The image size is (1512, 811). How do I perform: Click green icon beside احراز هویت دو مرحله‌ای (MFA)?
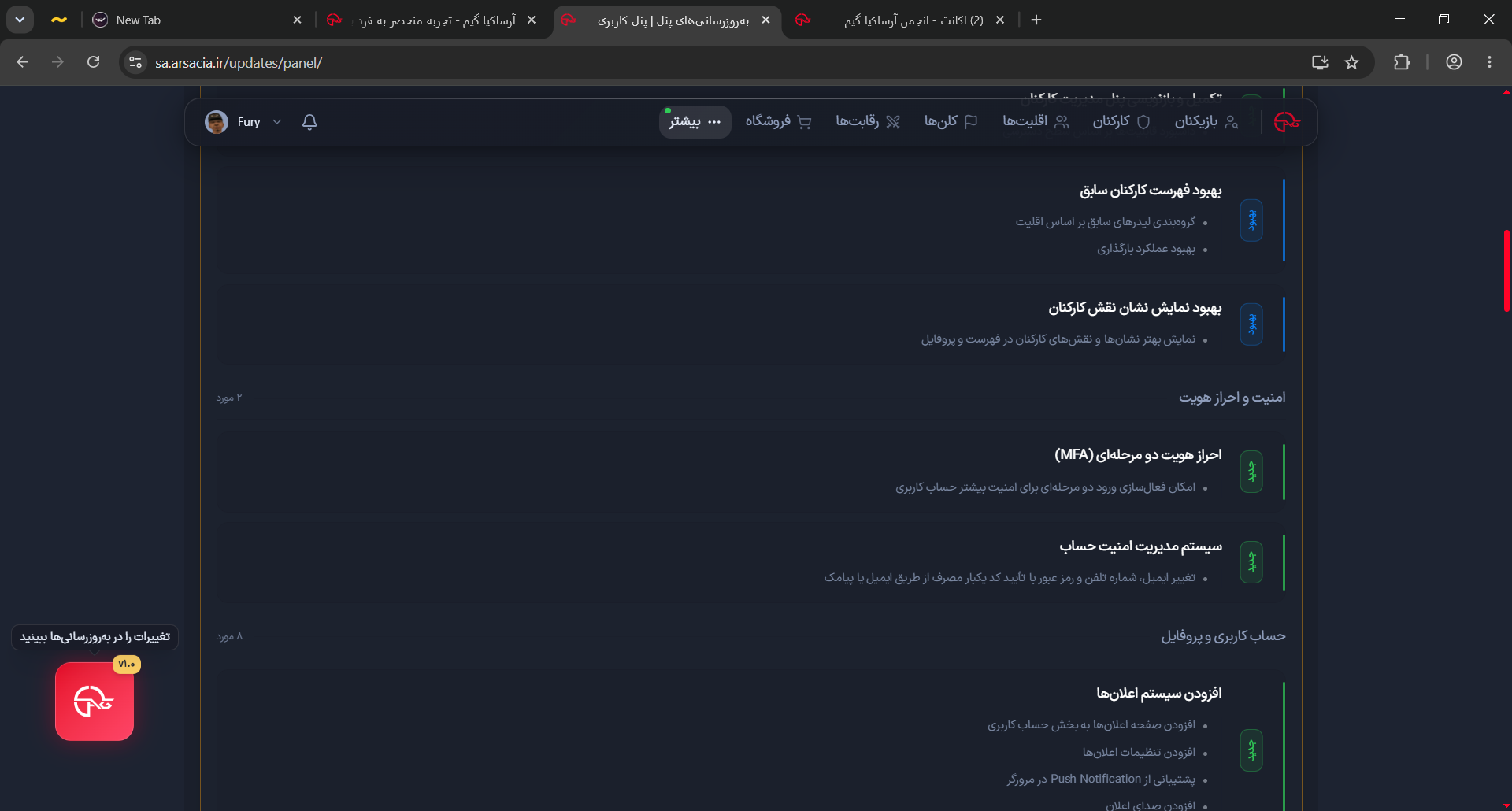click(x=1251, y=472)
